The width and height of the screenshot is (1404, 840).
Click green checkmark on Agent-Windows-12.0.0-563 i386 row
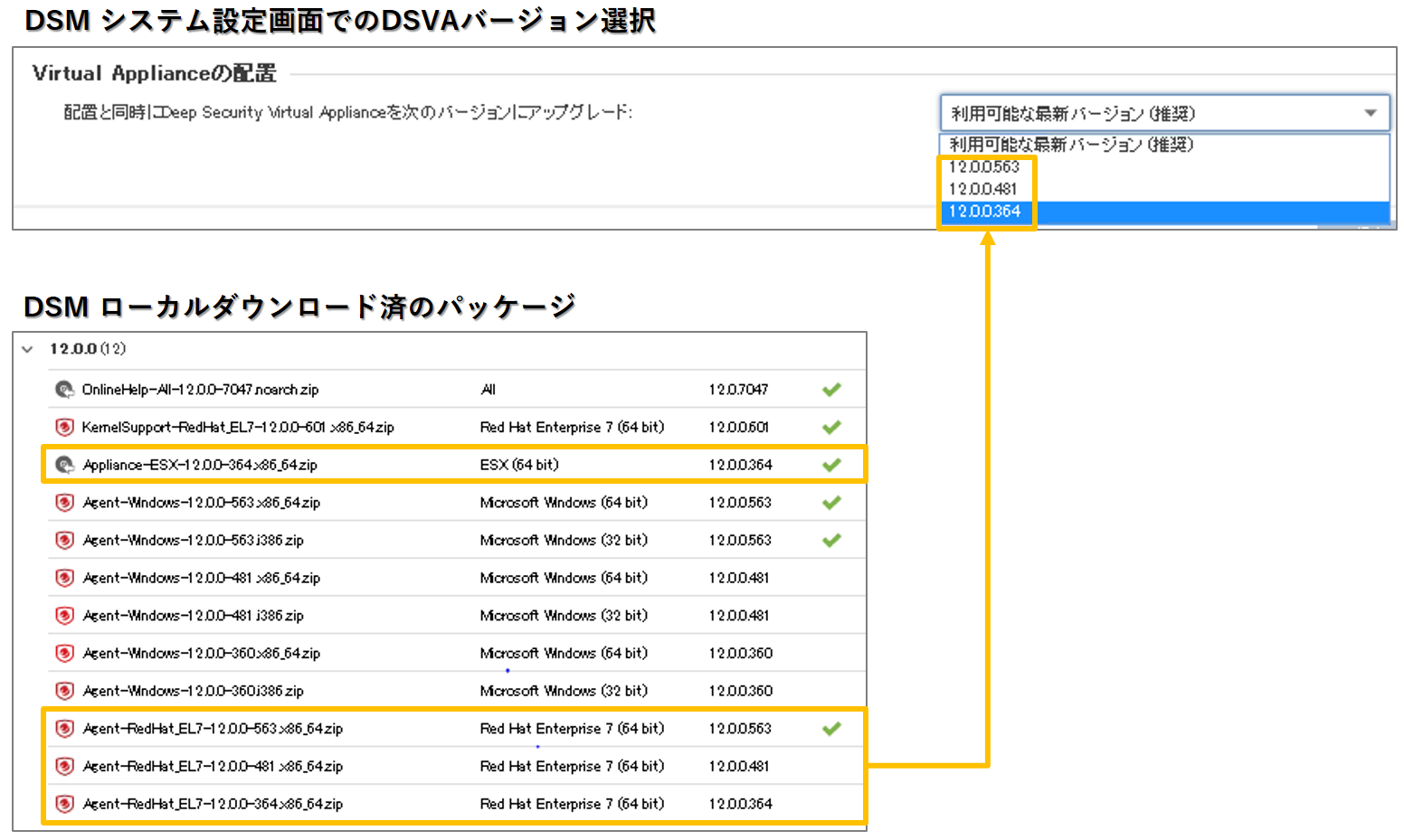831,541
